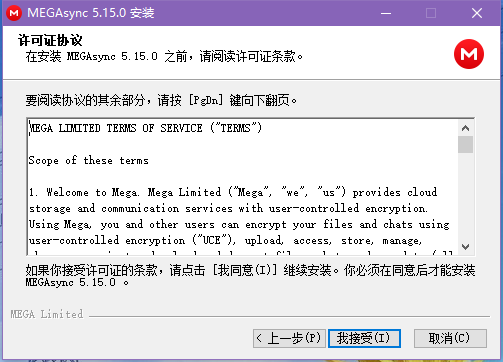Click the 'MEGAsync 5.15.0 安装' window title
This screenshot has height=362, width=503.
(x=91, y=13)
